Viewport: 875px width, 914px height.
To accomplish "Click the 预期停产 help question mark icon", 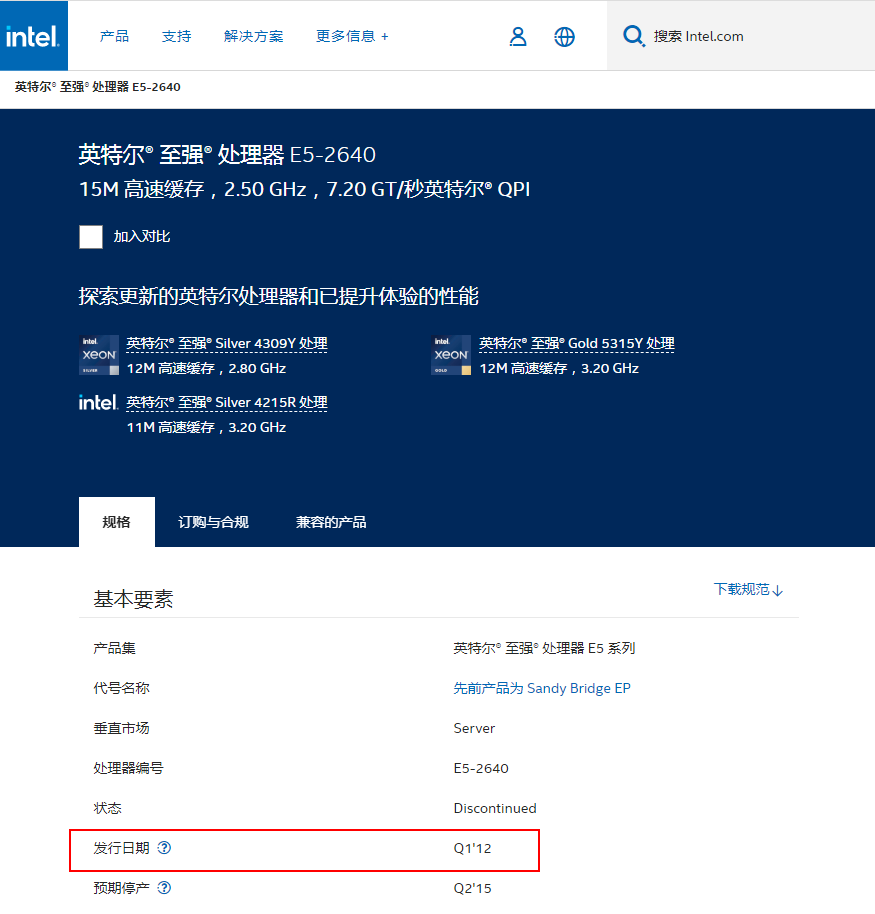I will coord(164,887).
